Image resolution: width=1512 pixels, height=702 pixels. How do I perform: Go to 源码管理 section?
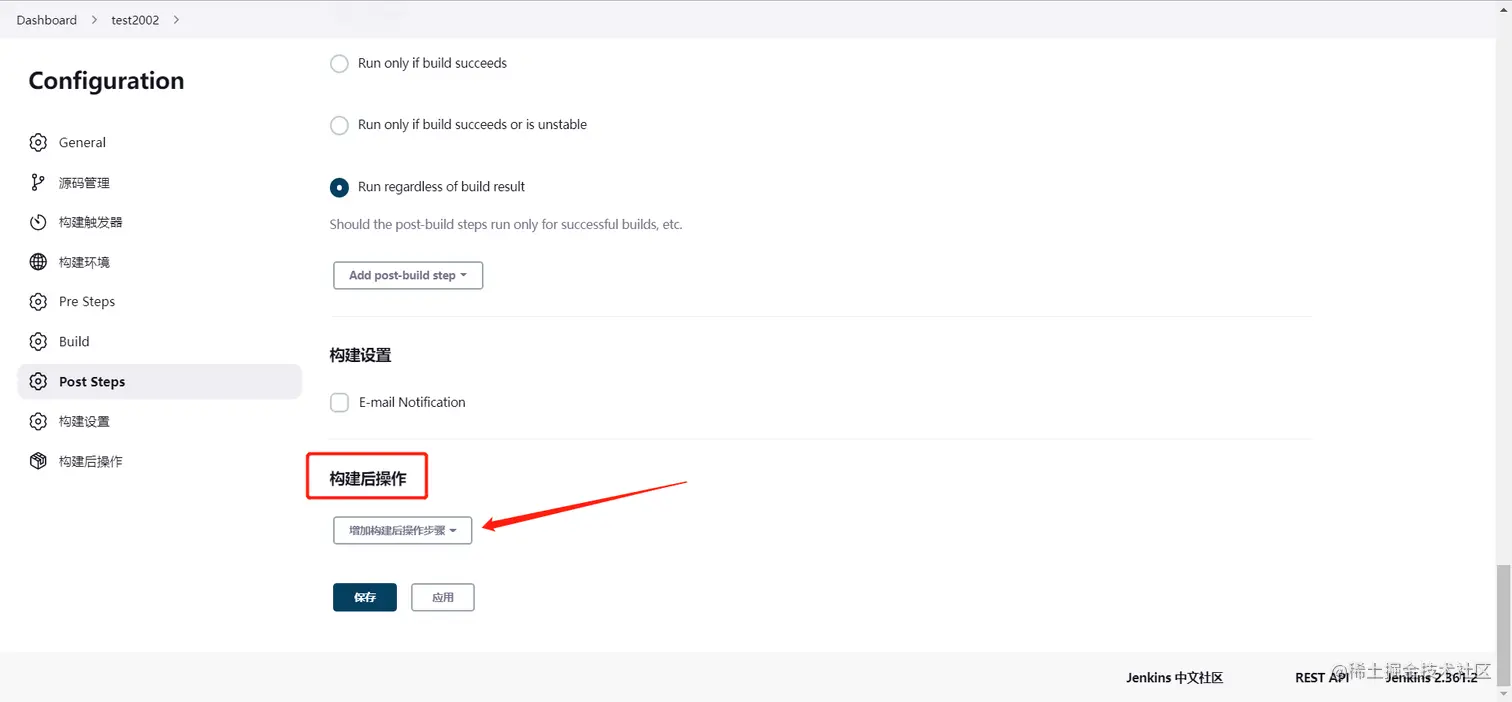point(159,182)
